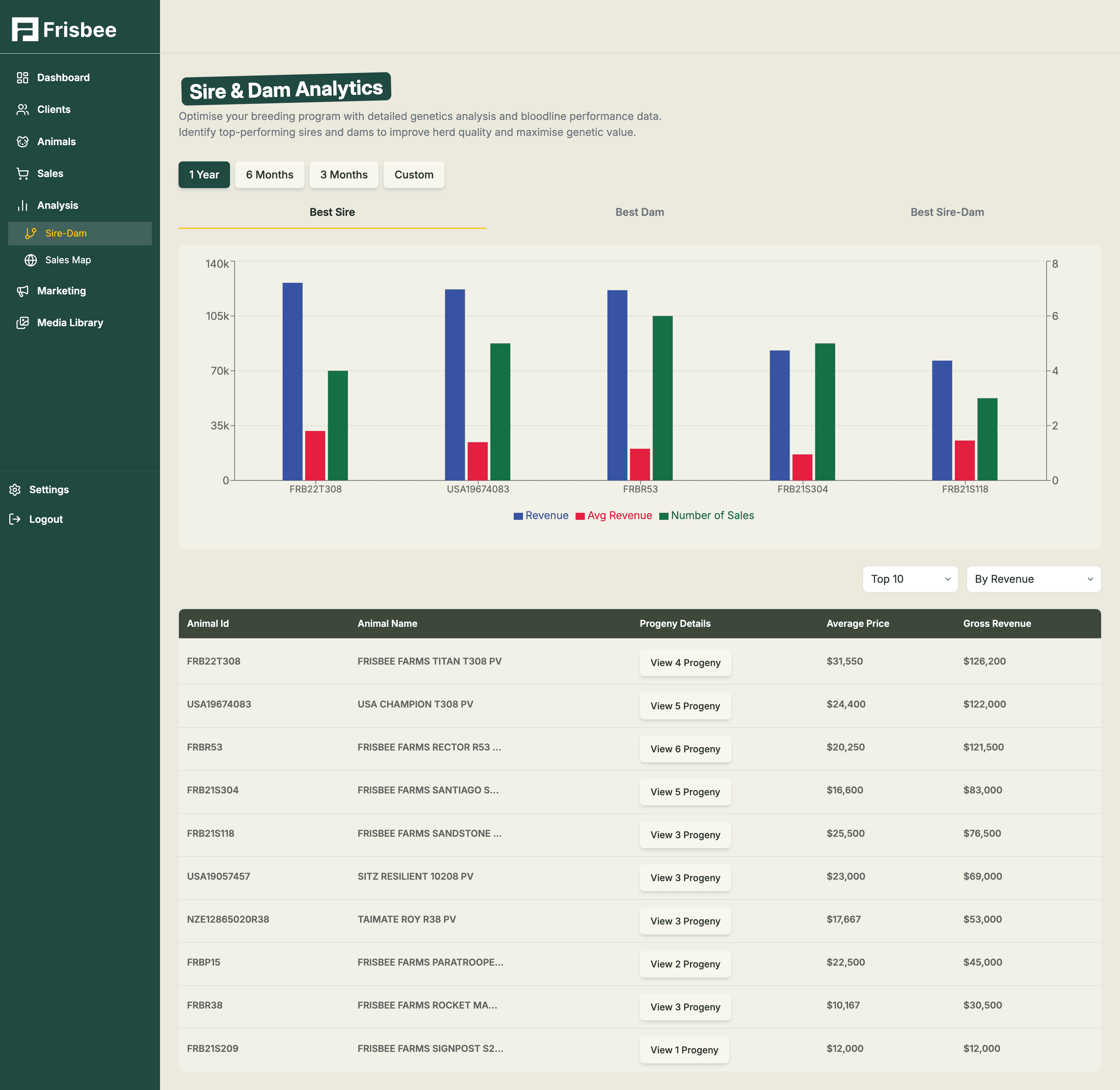1120x1090 pixels.
Task: Click the Logout option in the sidebar
Action: click(46, 519)
